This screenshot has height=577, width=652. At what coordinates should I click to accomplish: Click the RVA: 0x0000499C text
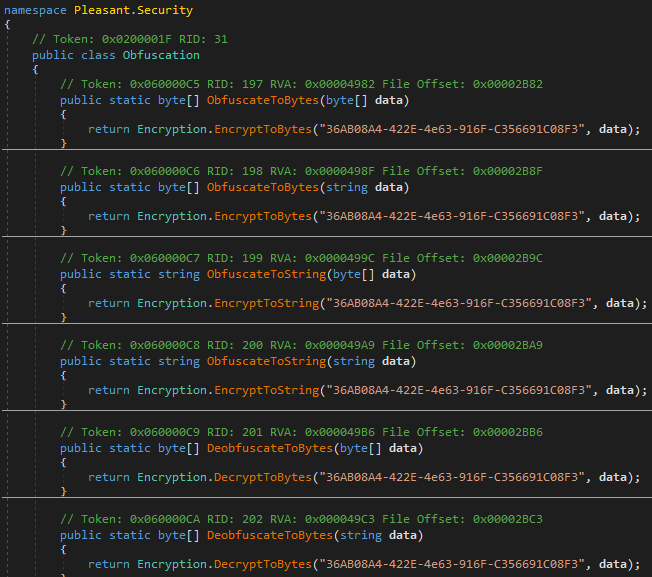click(x=322, y=258)
